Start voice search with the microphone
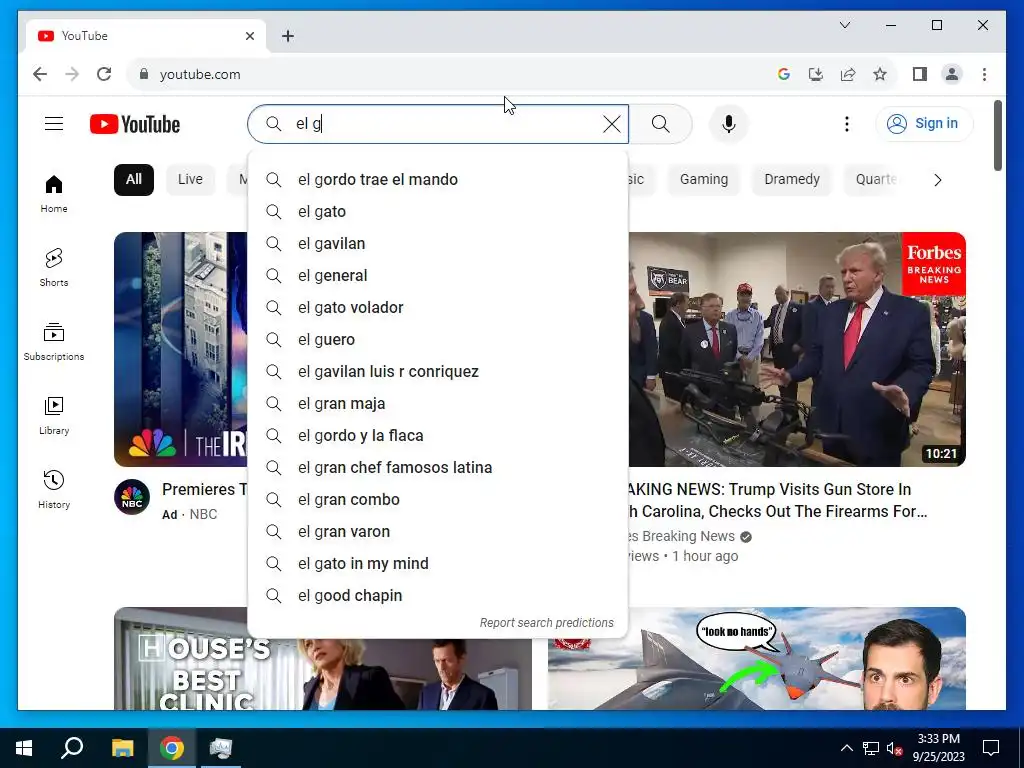 point(729,124)
